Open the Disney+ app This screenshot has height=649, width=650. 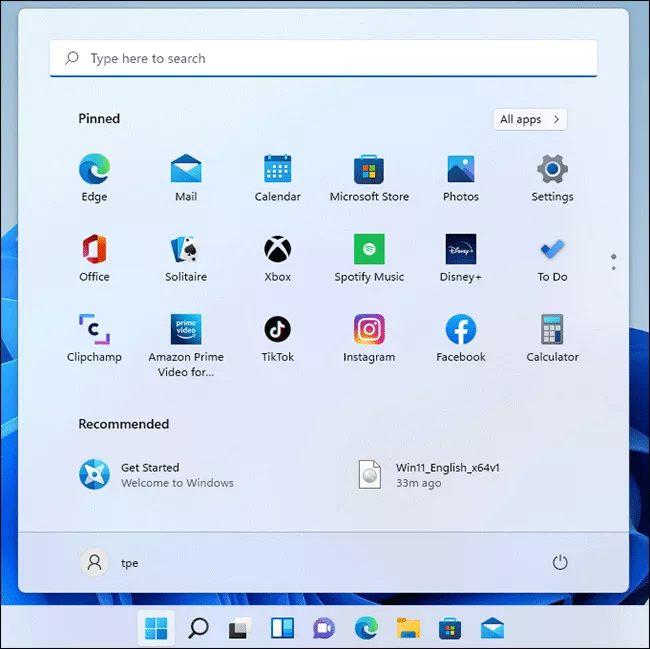[461, 258]
